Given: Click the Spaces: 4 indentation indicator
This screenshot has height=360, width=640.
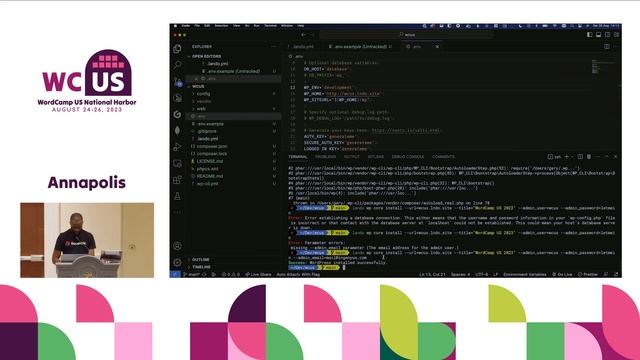Looking at the screenshot, I should 460,274.
